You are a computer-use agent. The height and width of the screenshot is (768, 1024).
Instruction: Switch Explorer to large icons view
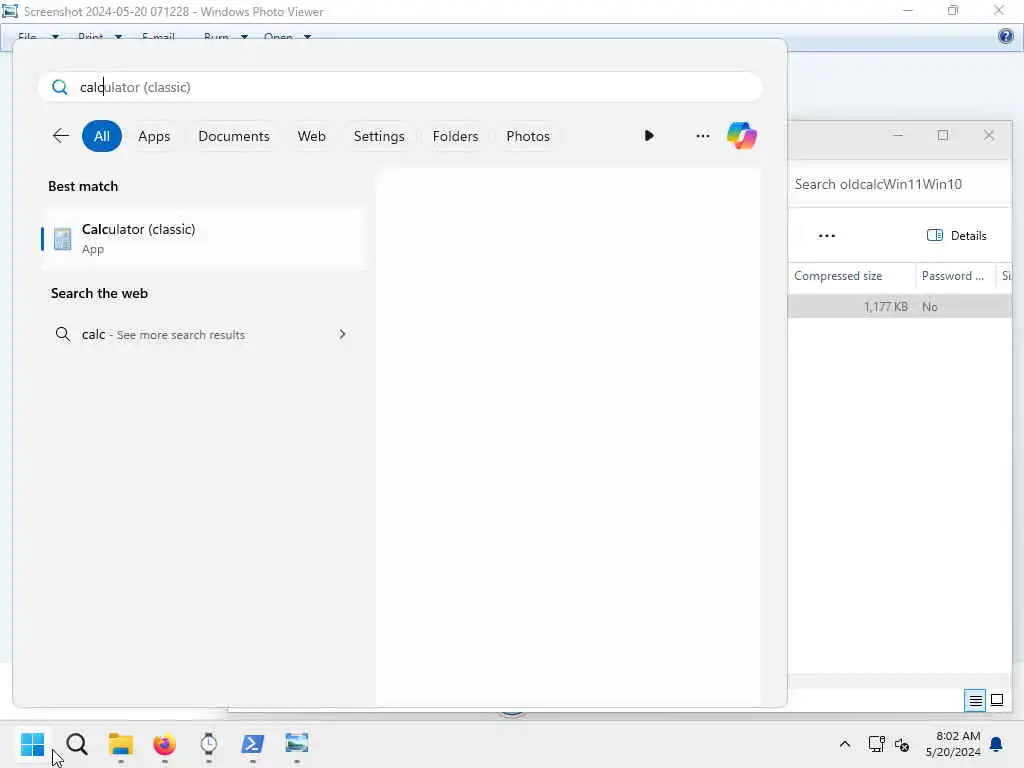[997, 700]
